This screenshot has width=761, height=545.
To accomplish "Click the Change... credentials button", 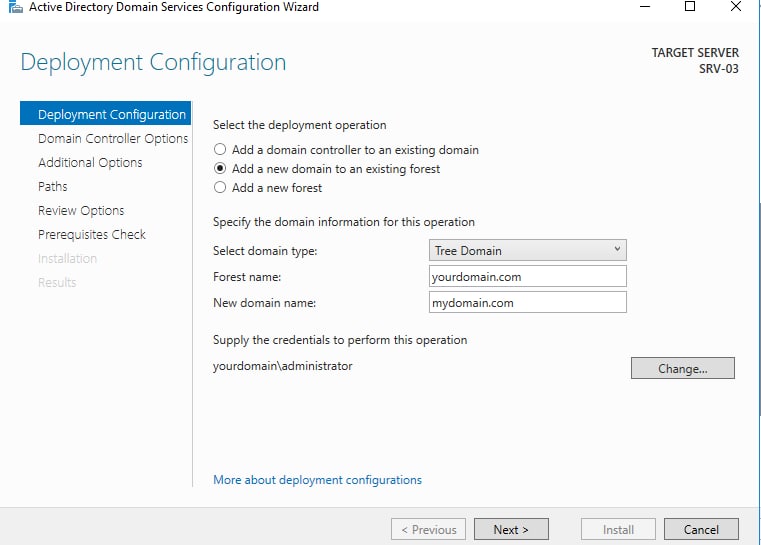I will [x=682, y=368].
